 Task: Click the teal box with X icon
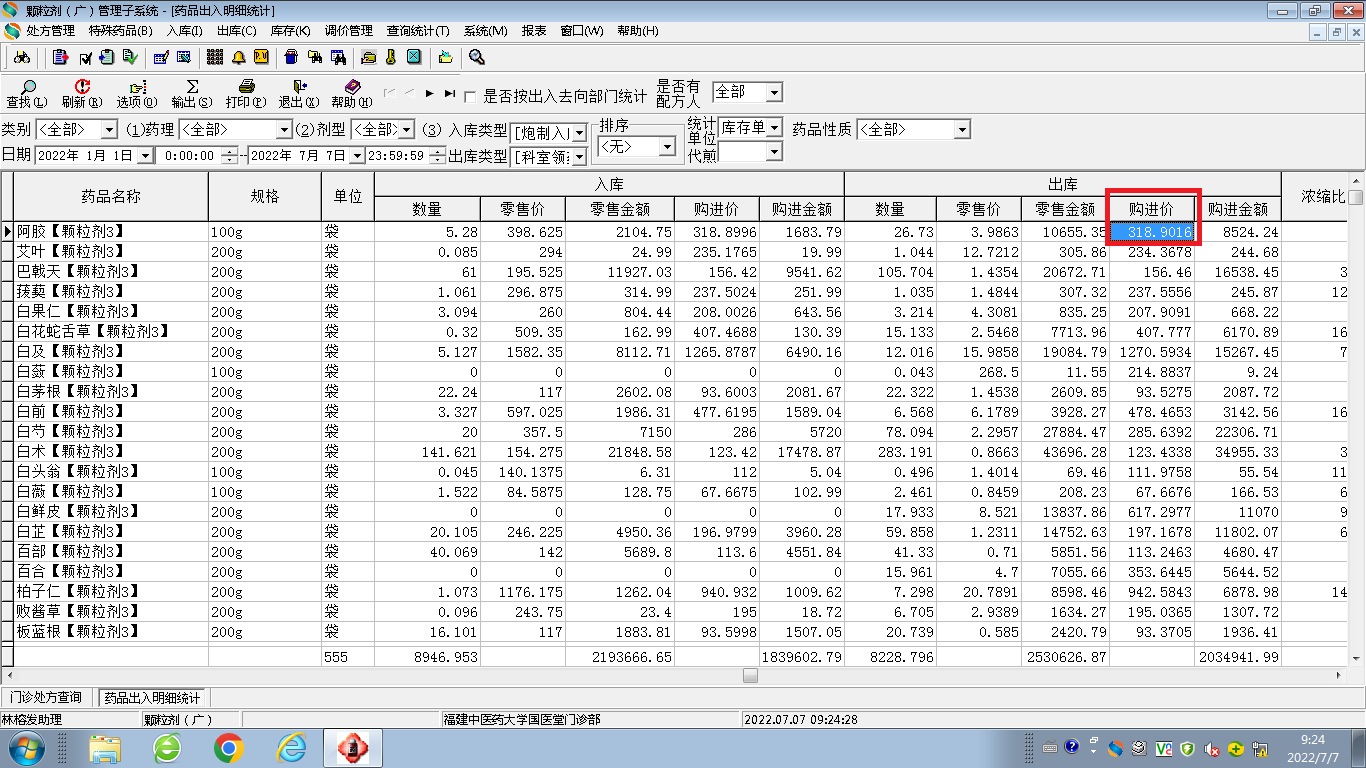click(x=414, y=57)
